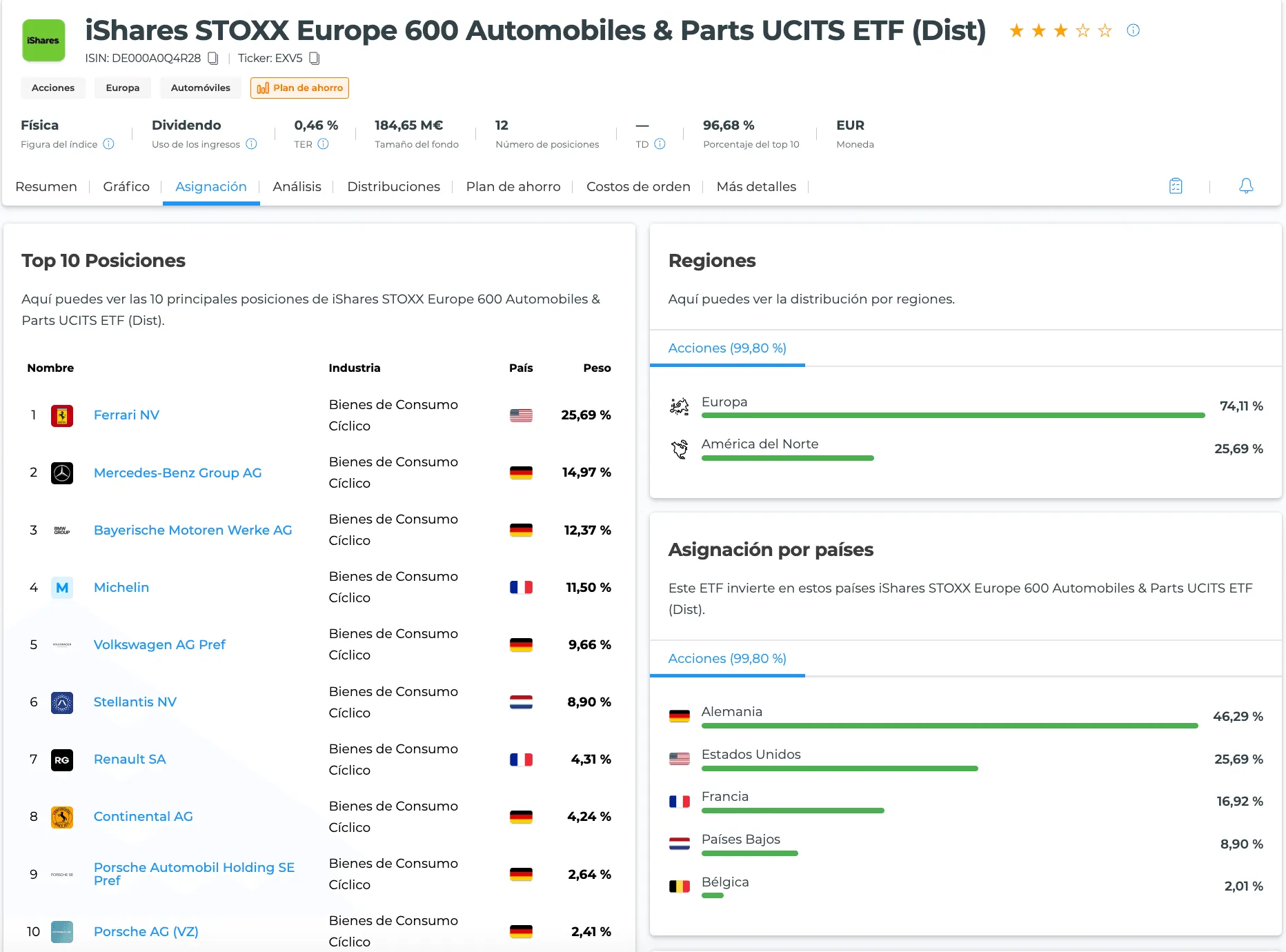Click the Continental logo icon

pos(62,817)
